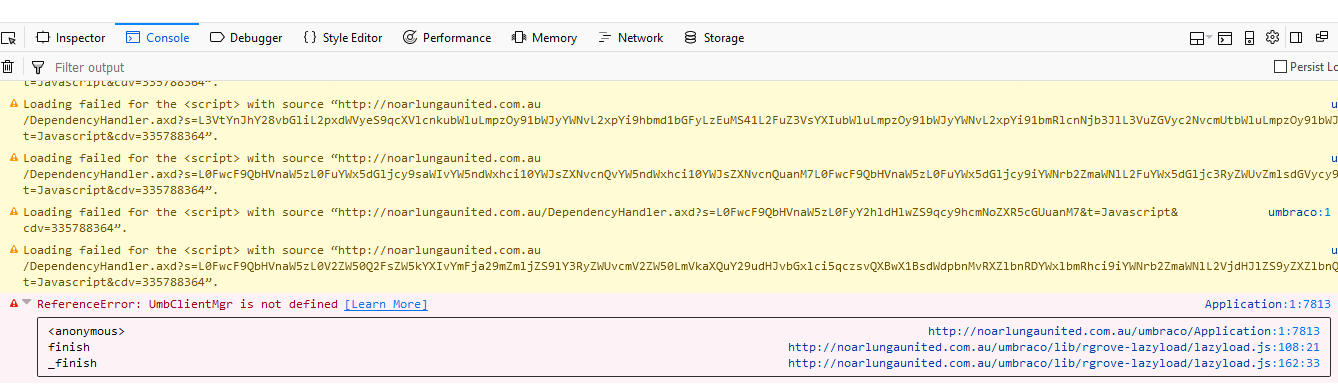This screenshot has height=384, width=1338.
Task: Open the Application:1:7813 source link
Action: tap(1268, 304)
